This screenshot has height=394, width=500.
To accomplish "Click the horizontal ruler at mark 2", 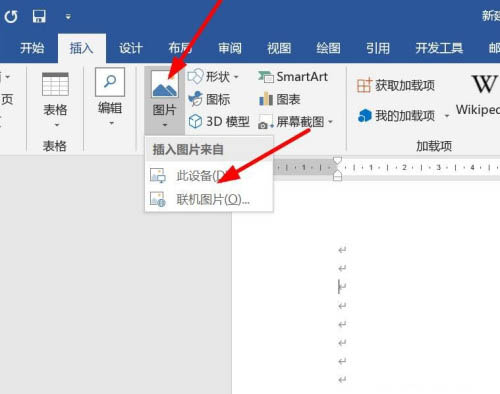I will [x=404, y=167].
